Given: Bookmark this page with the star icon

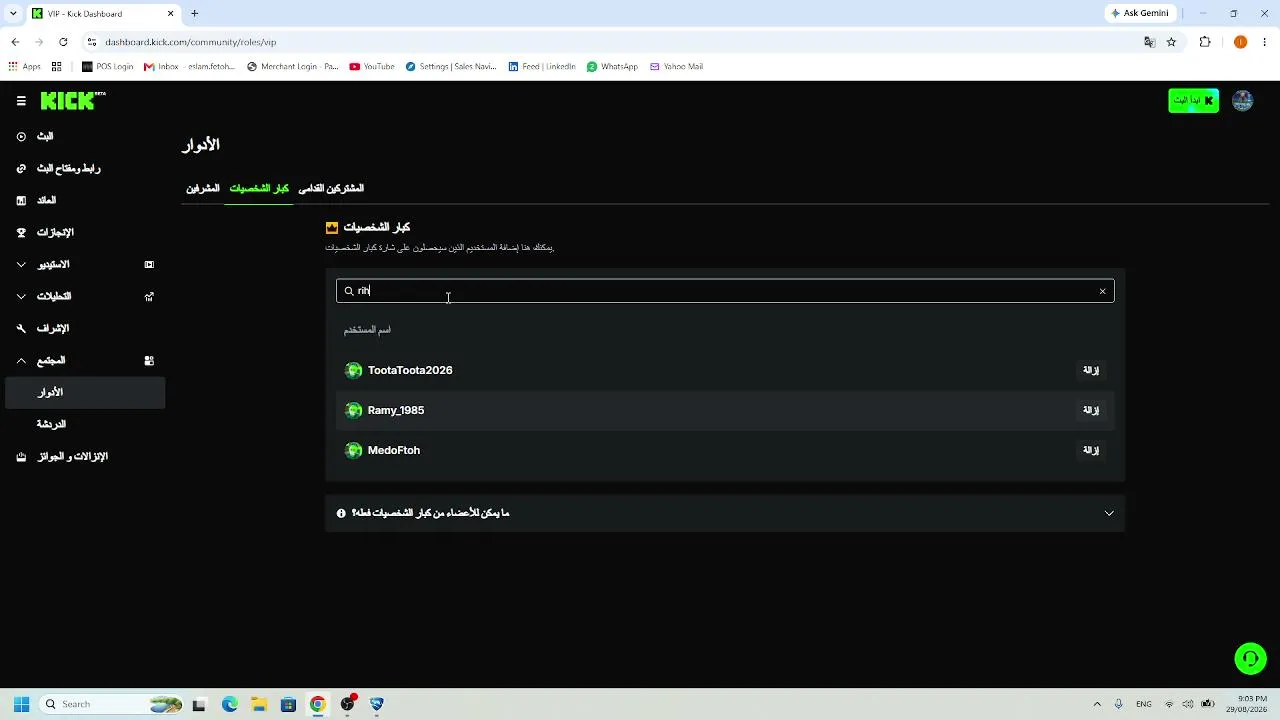Looking at the screenshot, I should click(x=1171, y=42).
